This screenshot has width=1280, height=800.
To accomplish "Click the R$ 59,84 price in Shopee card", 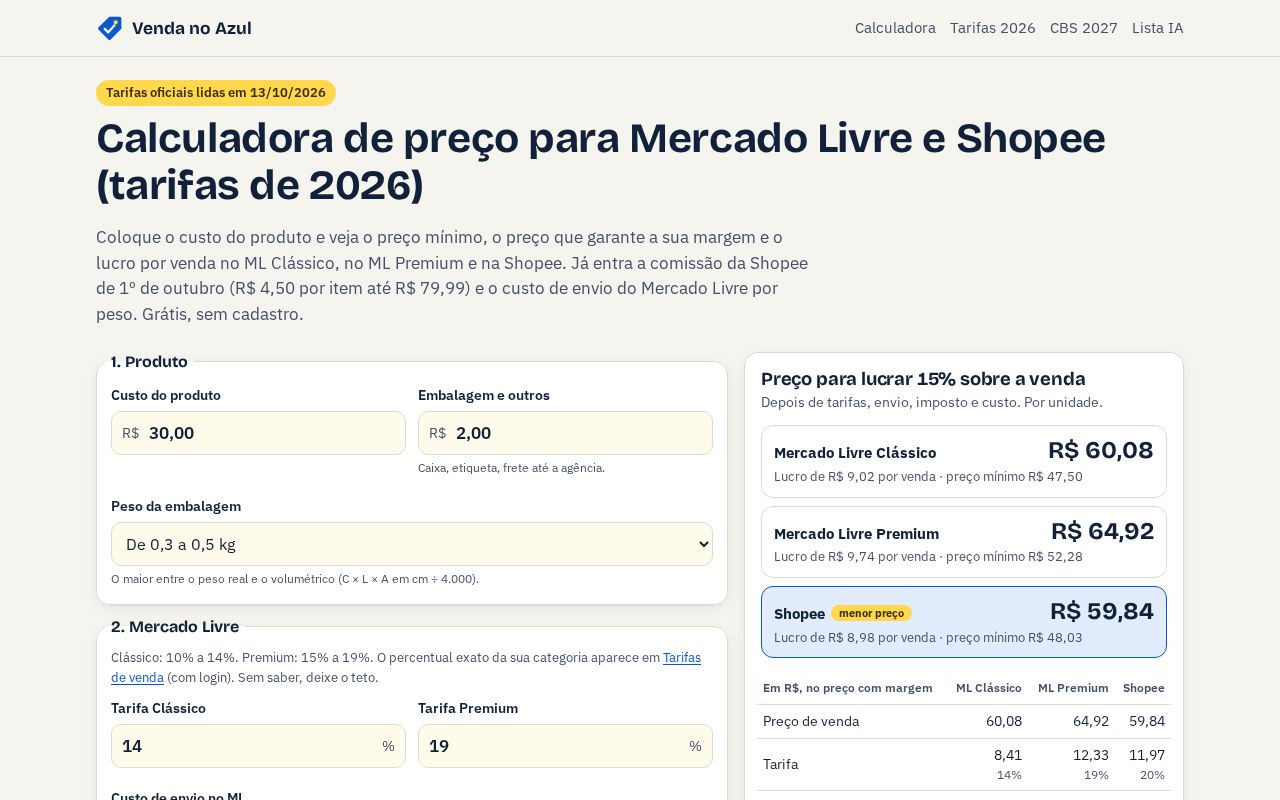I will tap(1102, 611).
